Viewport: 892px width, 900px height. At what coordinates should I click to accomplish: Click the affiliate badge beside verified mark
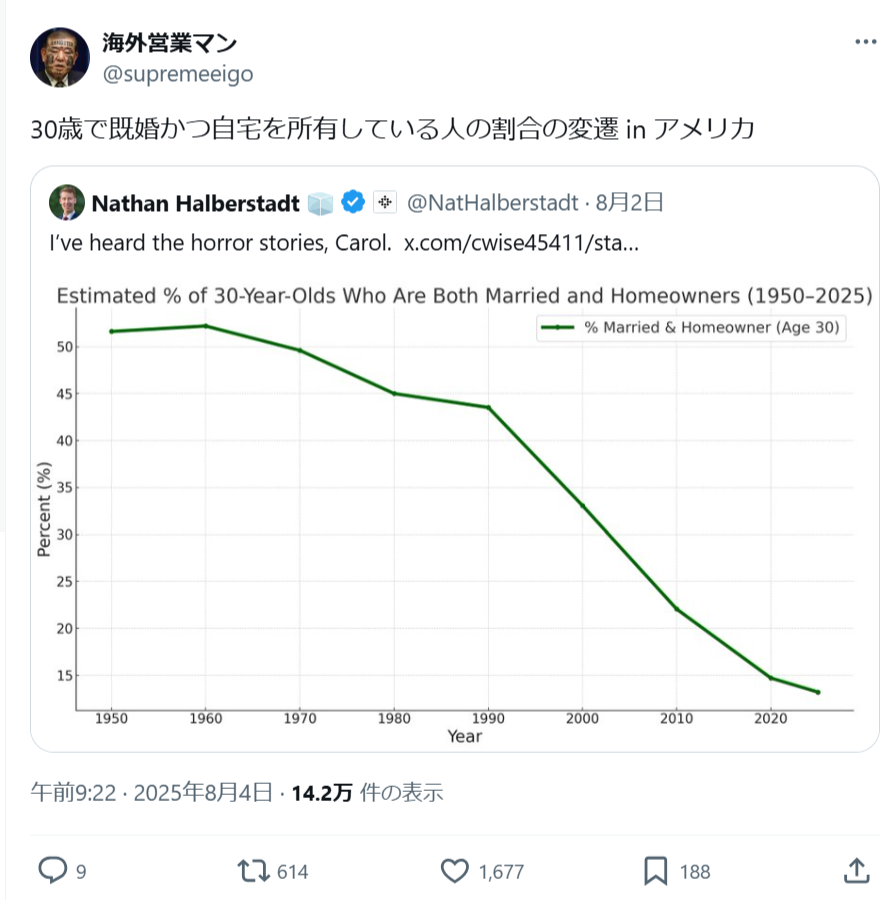pyautogui.click(x=383, y=203)
